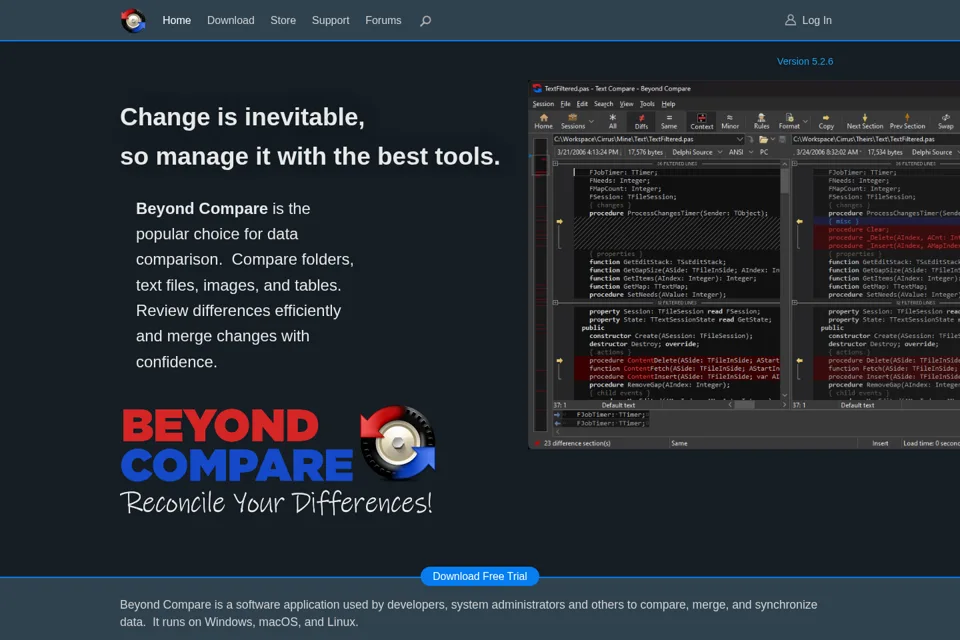Open the left file path history dropdown
This screenshot has width=960, height=640.
tap(740, 140)
